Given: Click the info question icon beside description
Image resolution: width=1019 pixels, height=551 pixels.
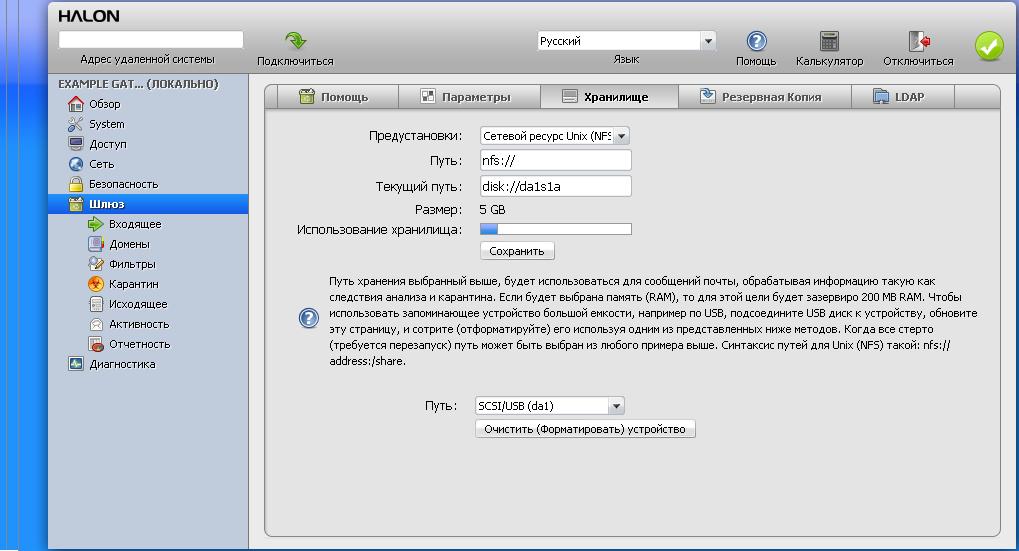Looking at the screenshot, I should tap(309, 318).
